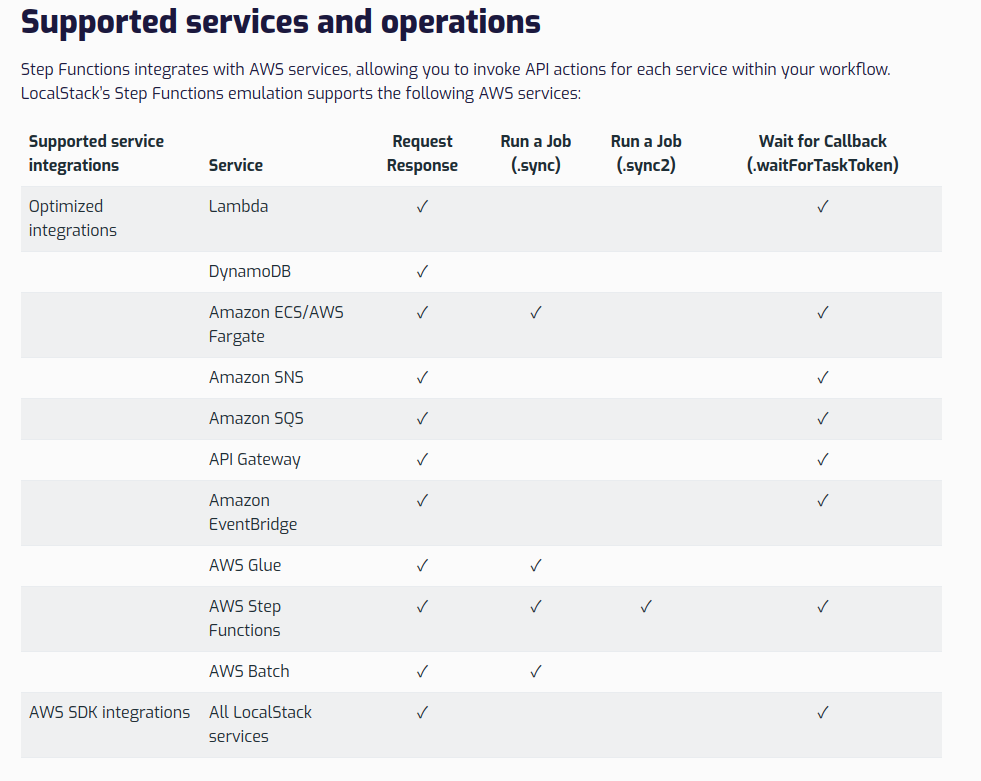Click the All LocalStack services callback checkmark
The image size is (981, 781).
(823, 712)
